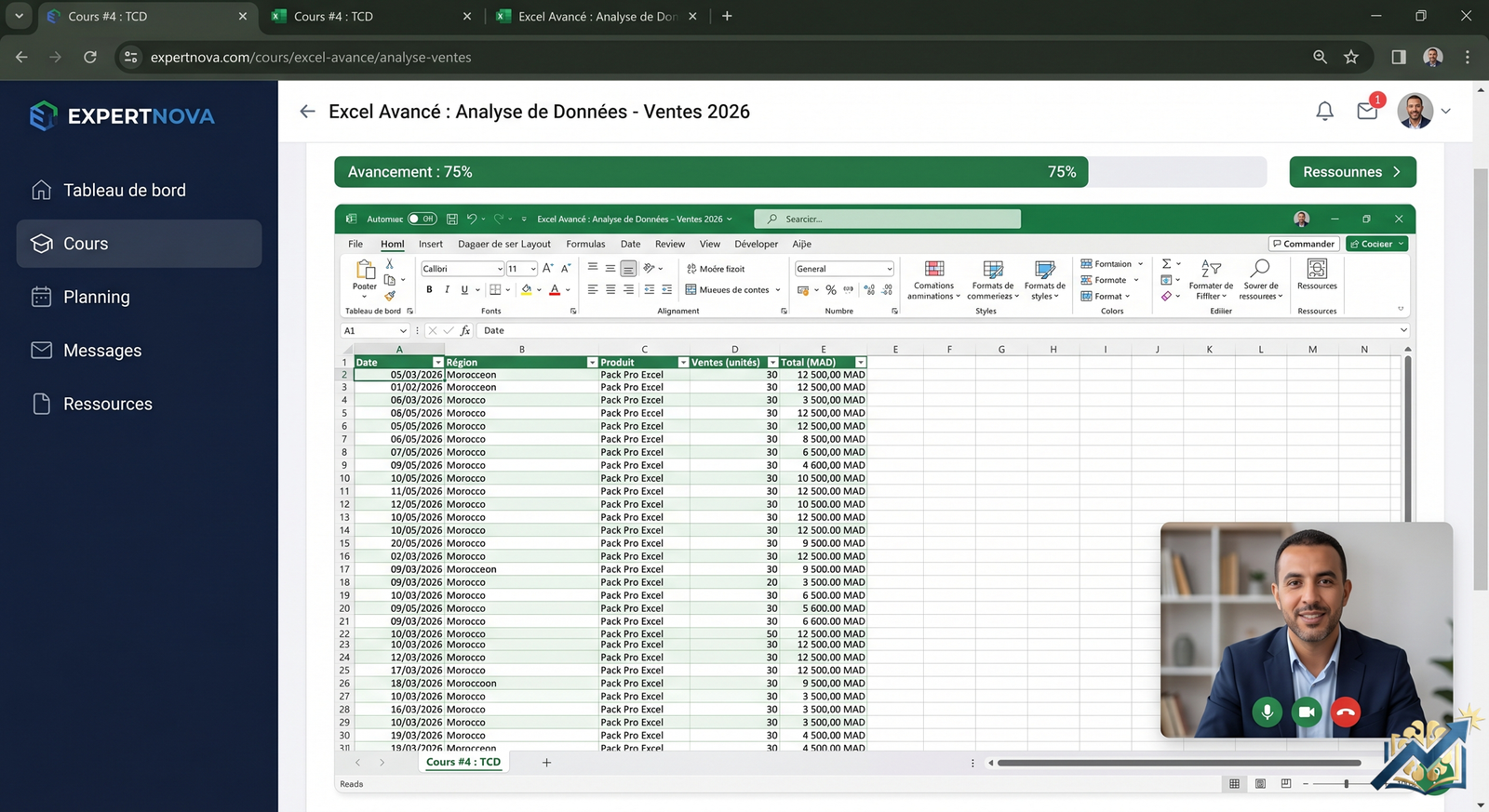Go back using course title arrow
The height and width of the screenshot is (812, 1489).
(307, 112)
